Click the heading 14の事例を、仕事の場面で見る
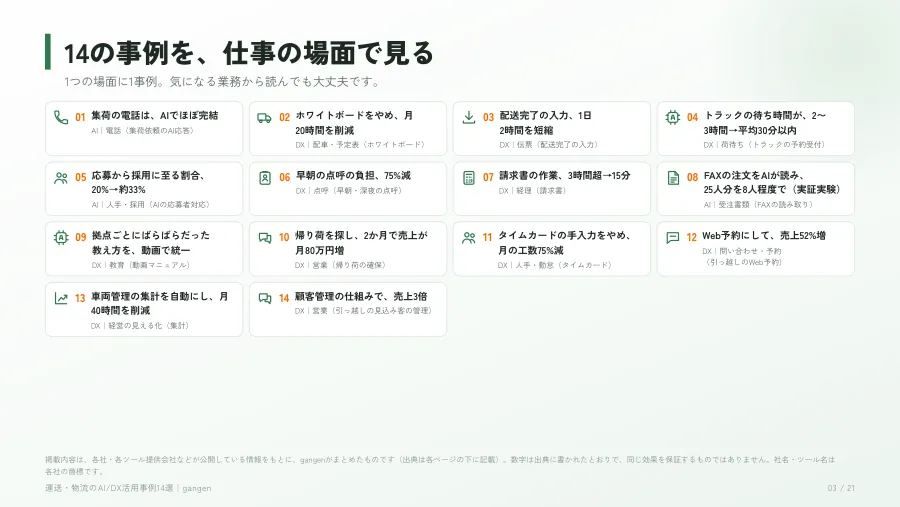Screen dimensions: 900x507 tap(249, 53)
